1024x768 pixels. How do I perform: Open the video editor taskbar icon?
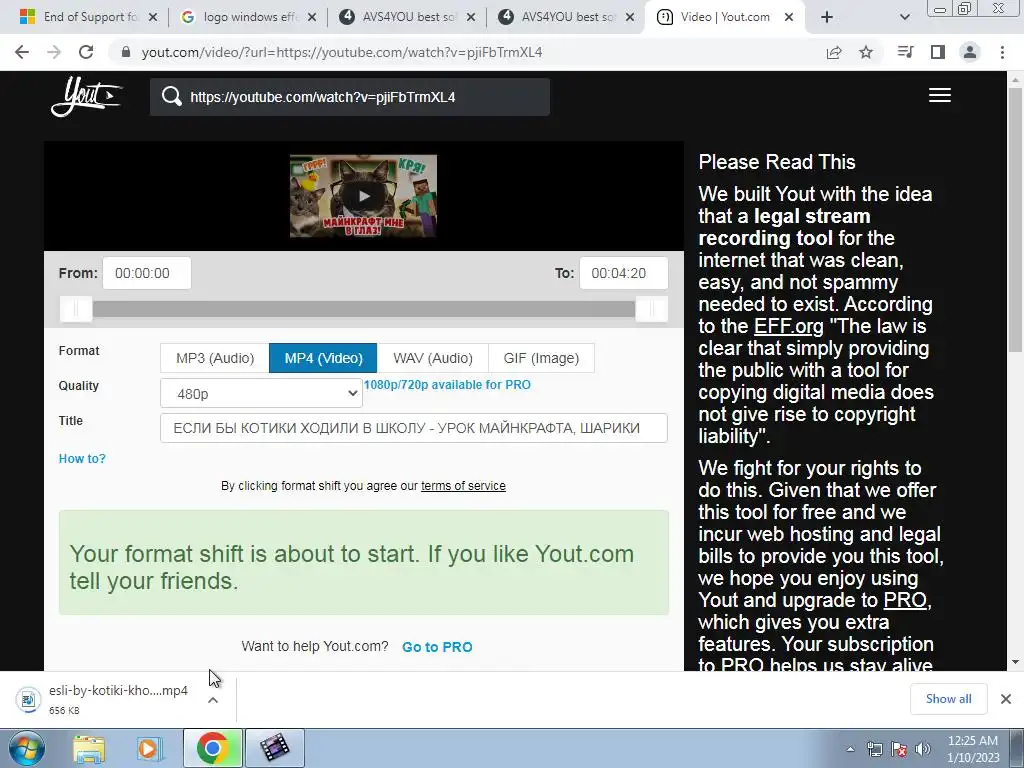pos(275,748)
